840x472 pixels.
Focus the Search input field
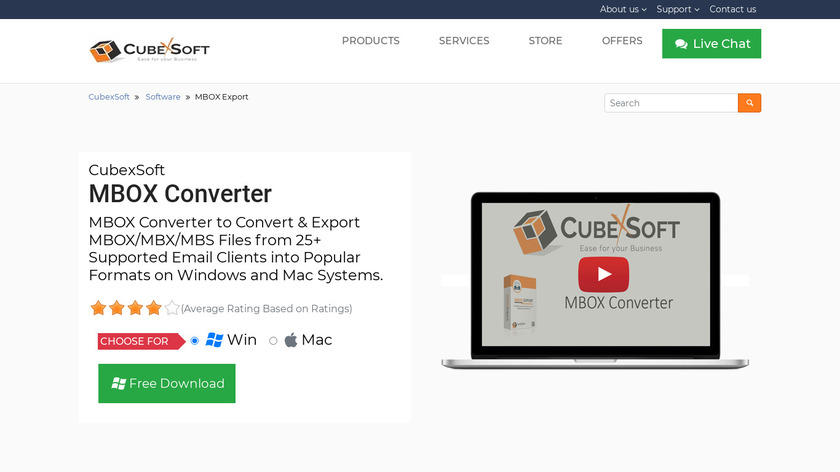[671, 103]
